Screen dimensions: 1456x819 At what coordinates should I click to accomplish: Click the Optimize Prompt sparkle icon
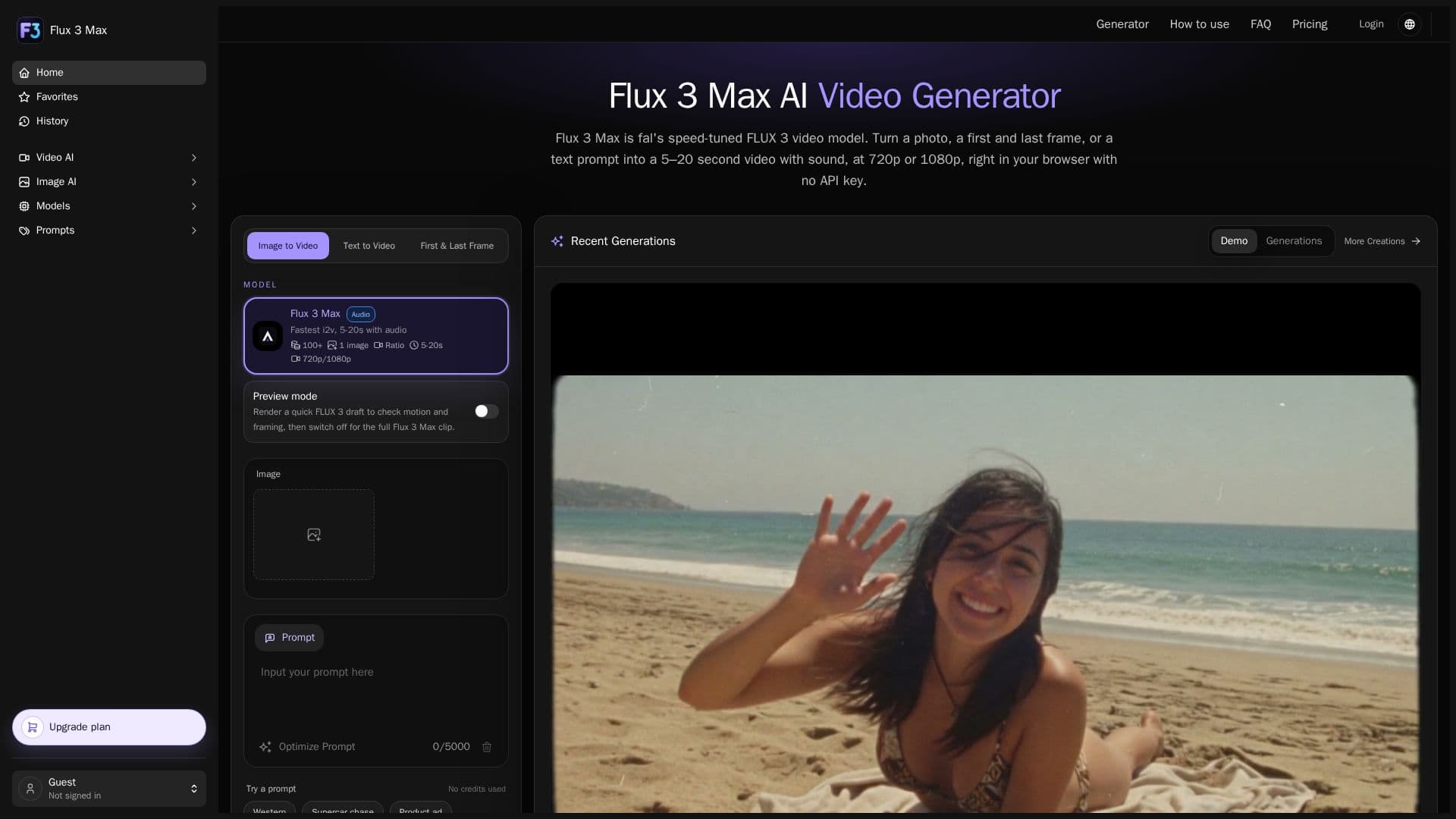tap(265, 747)
